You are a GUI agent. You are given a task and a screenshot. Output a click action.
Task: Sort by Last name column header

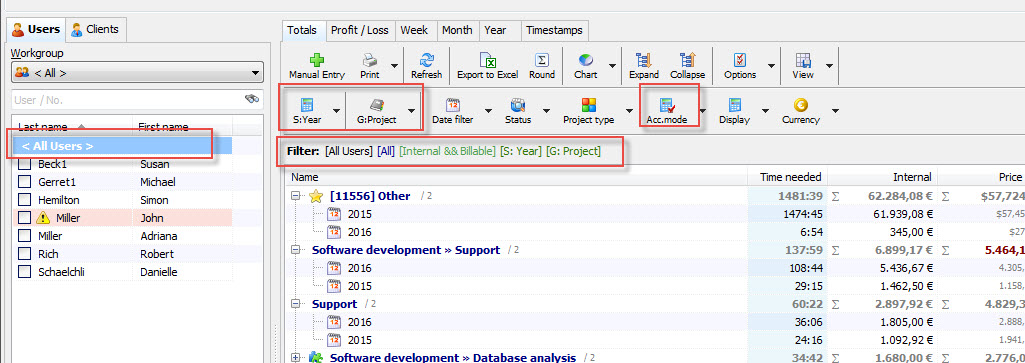tap(73, 126)
